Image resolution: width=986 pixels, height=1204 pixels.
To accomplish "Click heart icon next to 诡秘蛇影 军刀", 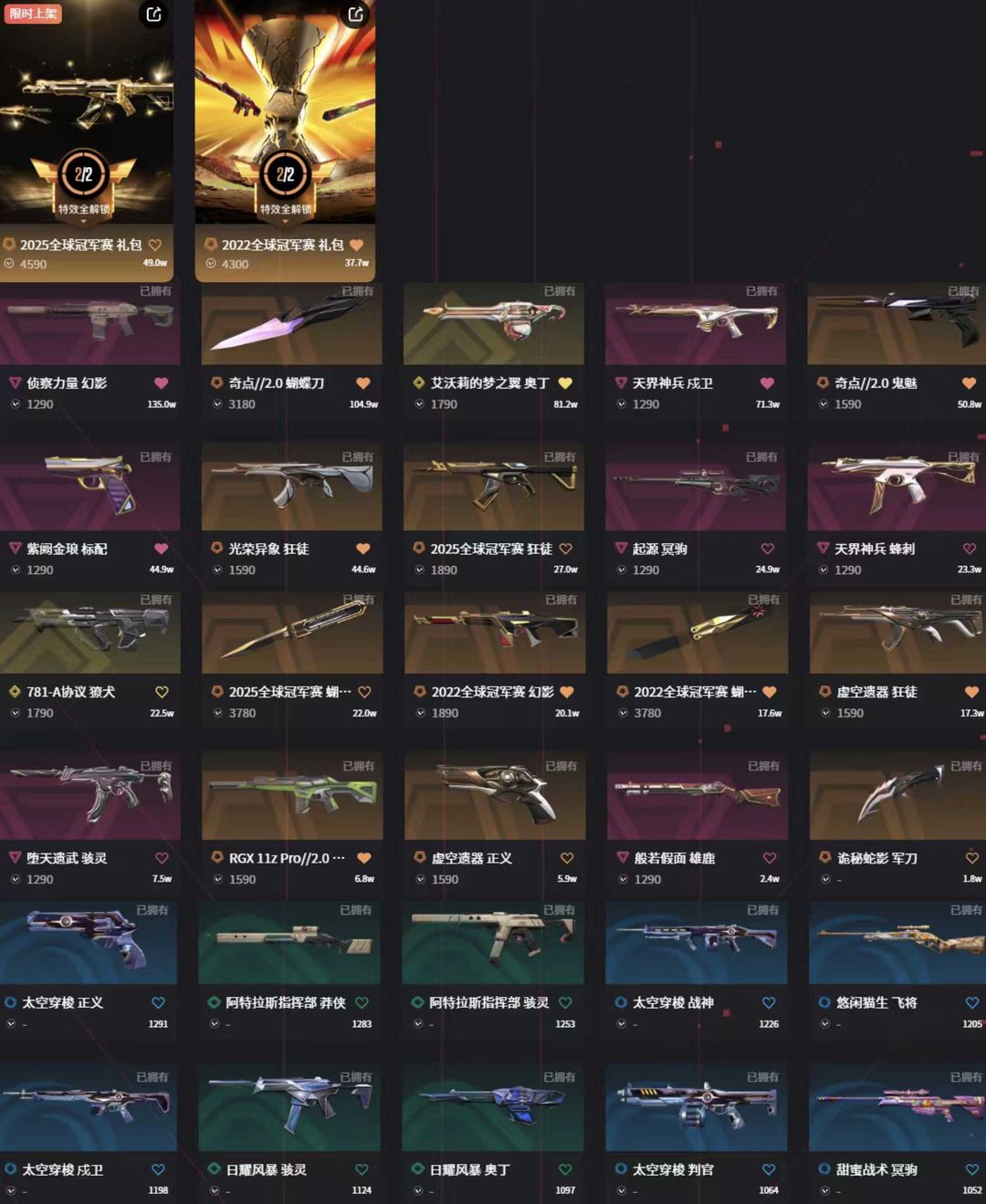I will (971, 858).
